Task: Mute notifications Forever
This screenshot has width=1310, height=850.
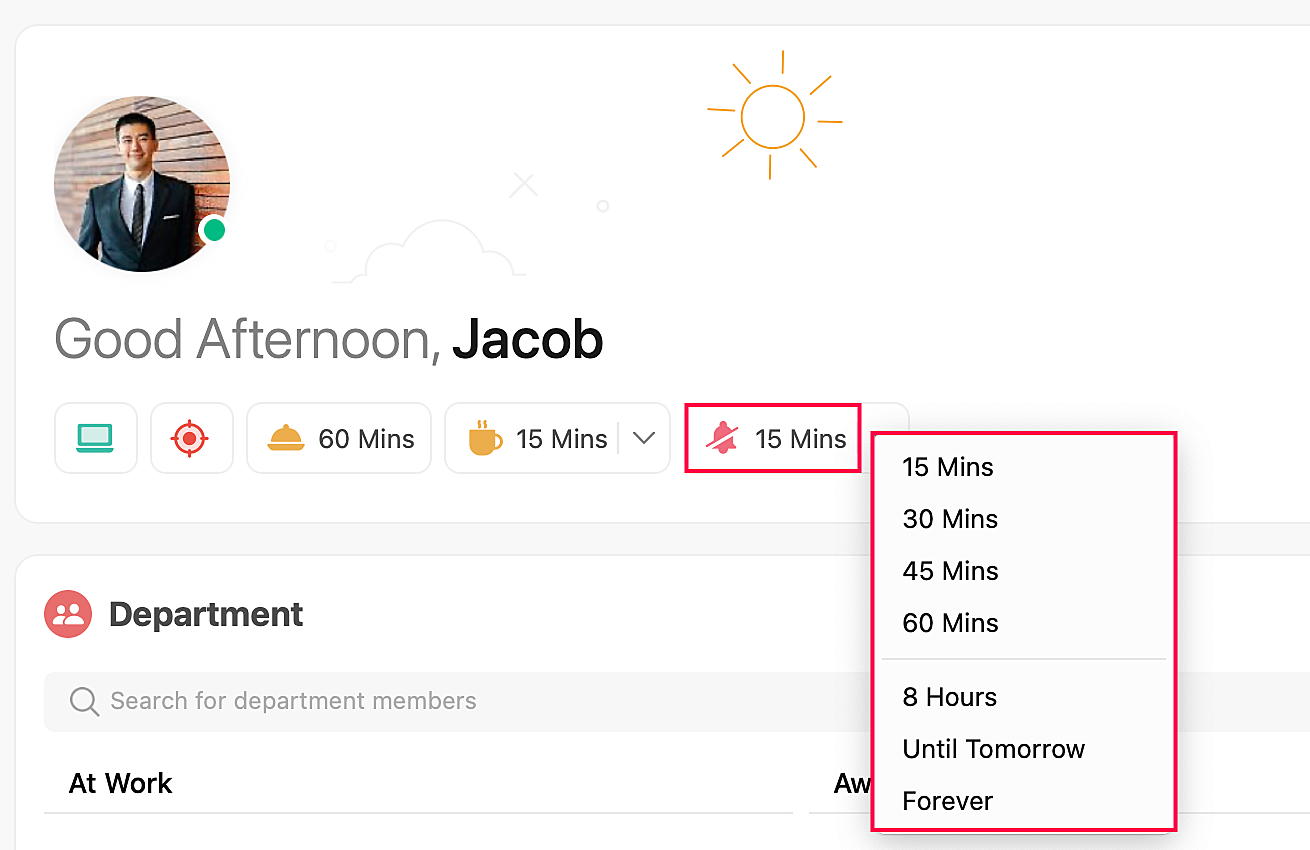Action: (947, 801)
